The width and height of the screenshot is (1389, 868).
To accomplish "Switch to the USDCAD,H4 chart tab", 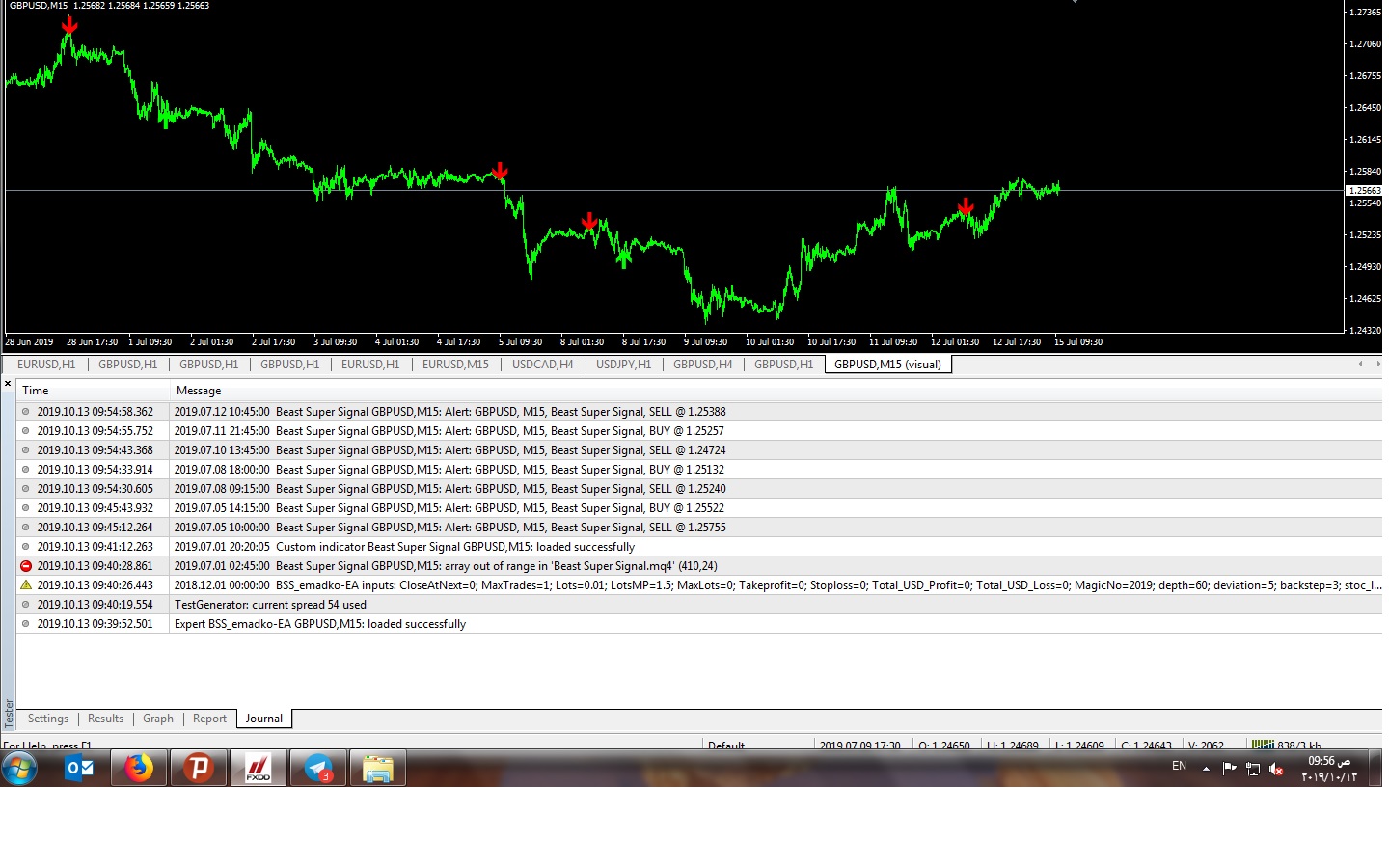I will pos(542,365).
